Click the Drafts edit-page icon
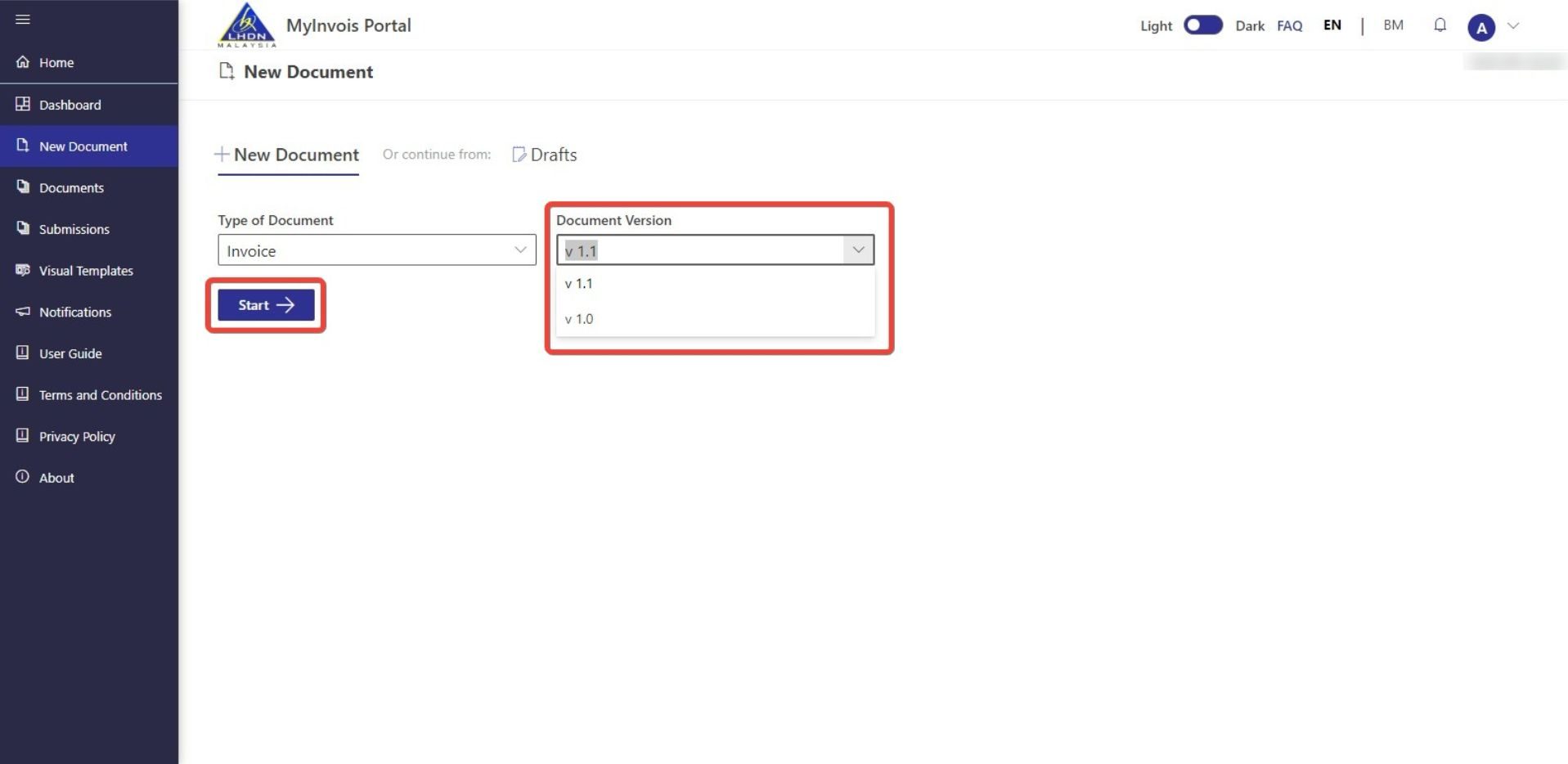Screen dimensions: 1568x764 pyautogui.click(x=519, y=155)
